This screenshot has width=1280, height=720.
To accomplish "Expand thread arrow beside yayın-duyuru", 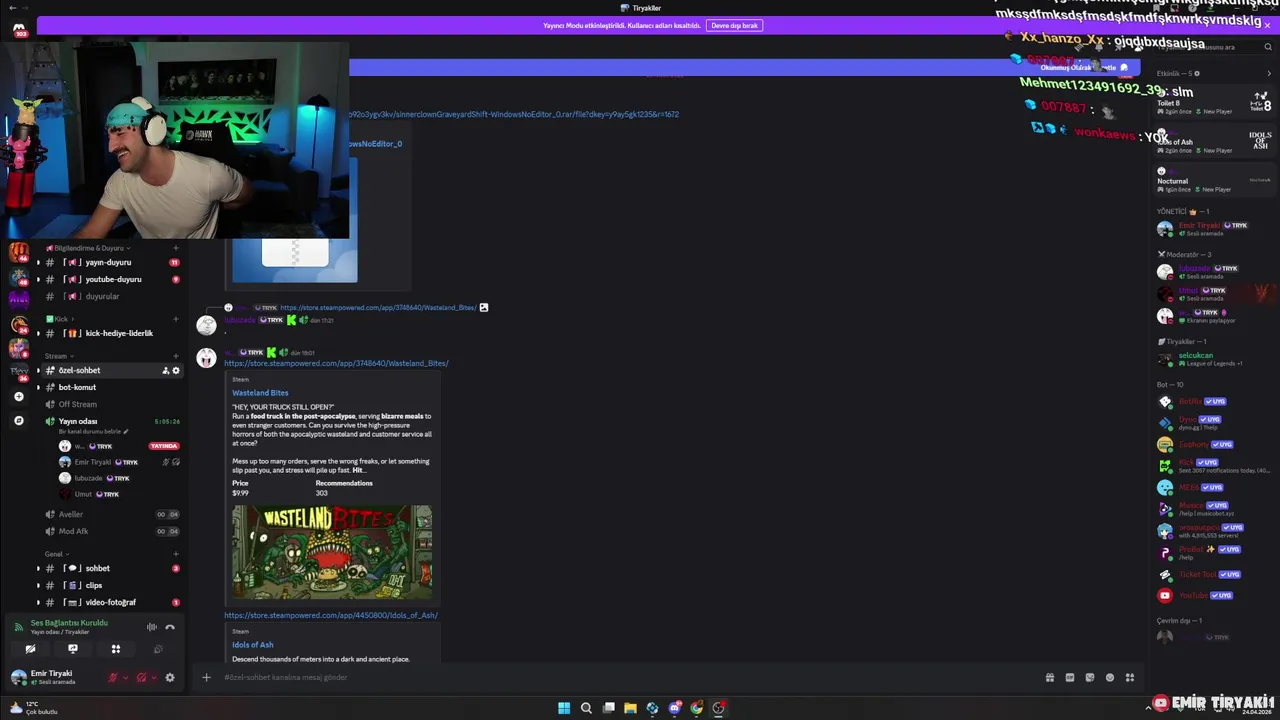I will pyautogui.click(x=39, y=262).
